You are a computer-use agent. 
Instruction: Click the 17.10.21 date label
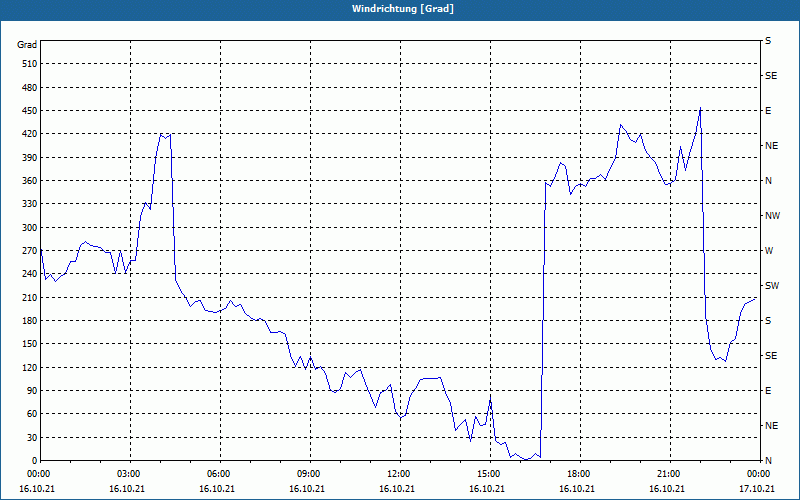click(757, 488)
